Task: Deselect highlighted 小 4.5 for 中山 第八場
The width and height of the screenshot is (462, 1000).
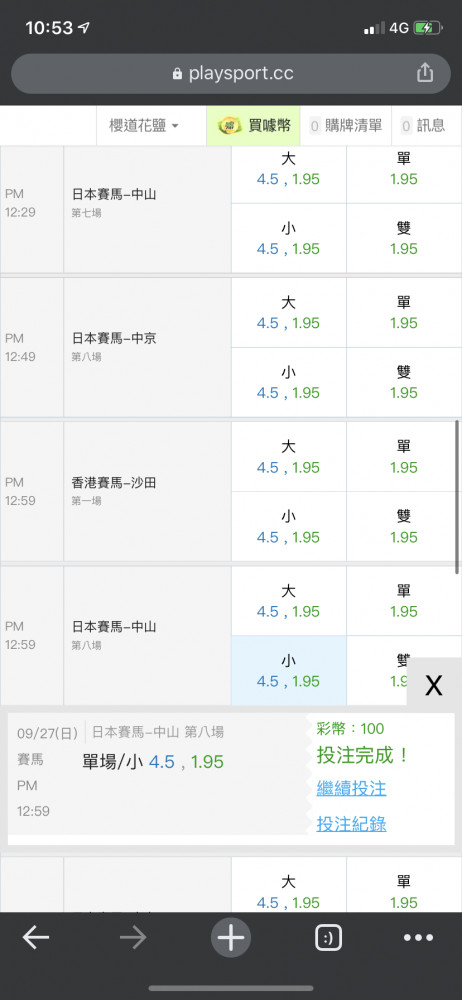Action: tap(288, 670)
